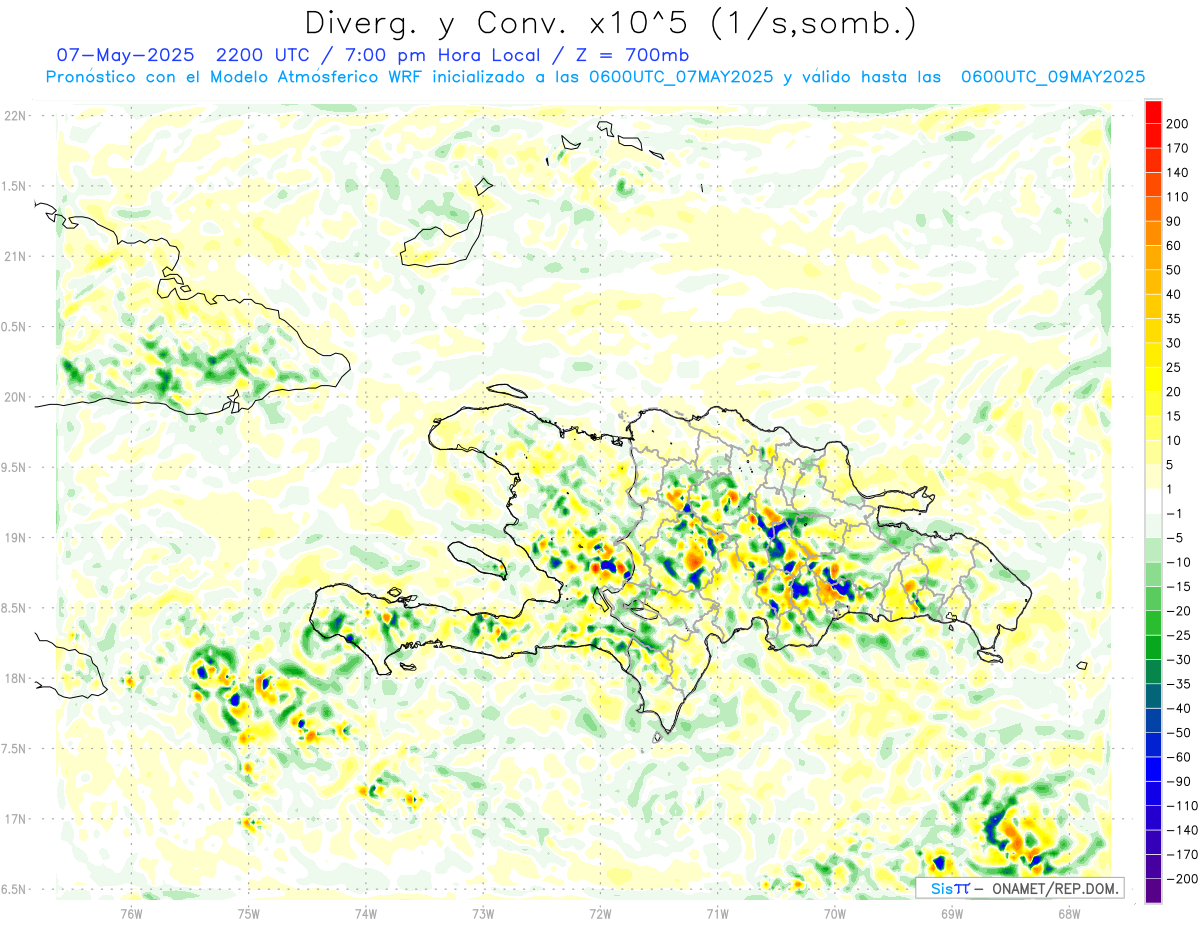This screenshot has height=927, width=1200.
Task: Click the "1.5N" latitude label
Action: (x=15, y=186)
